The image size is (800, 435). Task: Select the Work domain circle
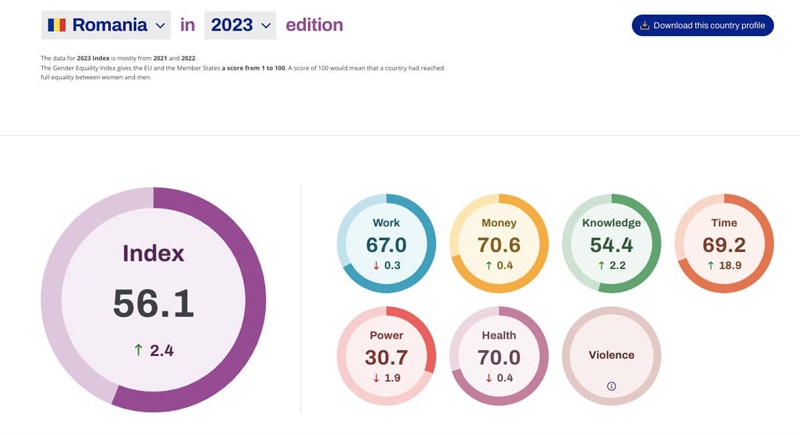[387, 245]
